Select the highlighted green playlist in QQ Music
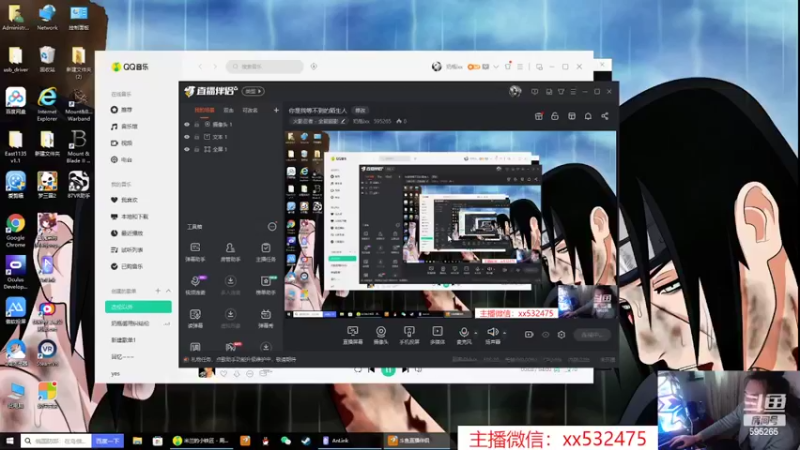The height and width of the screenshot is (450, 800). (x=138, y=307)
